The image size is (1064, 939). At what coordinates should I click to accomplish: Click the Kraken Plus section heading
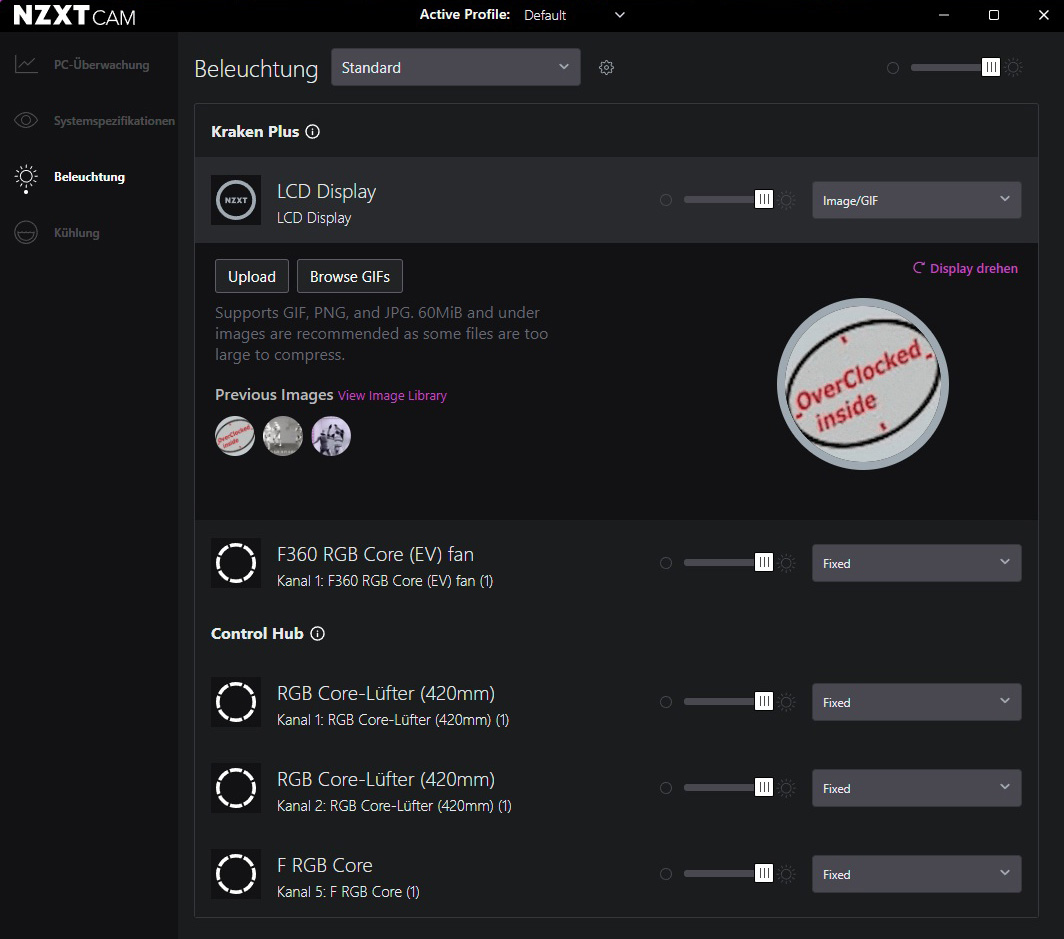pyautogui.click(x=255, y=132)
